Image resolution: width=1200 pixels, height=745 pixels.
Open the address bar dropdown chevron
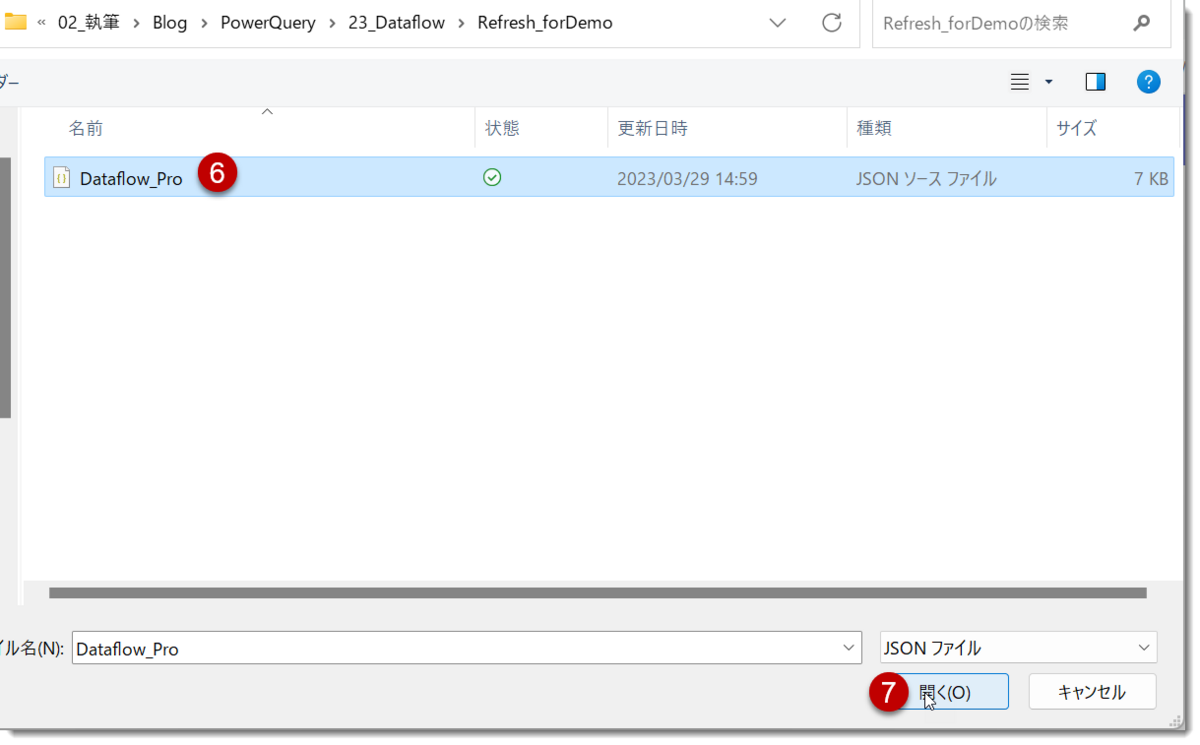(778, 23)
